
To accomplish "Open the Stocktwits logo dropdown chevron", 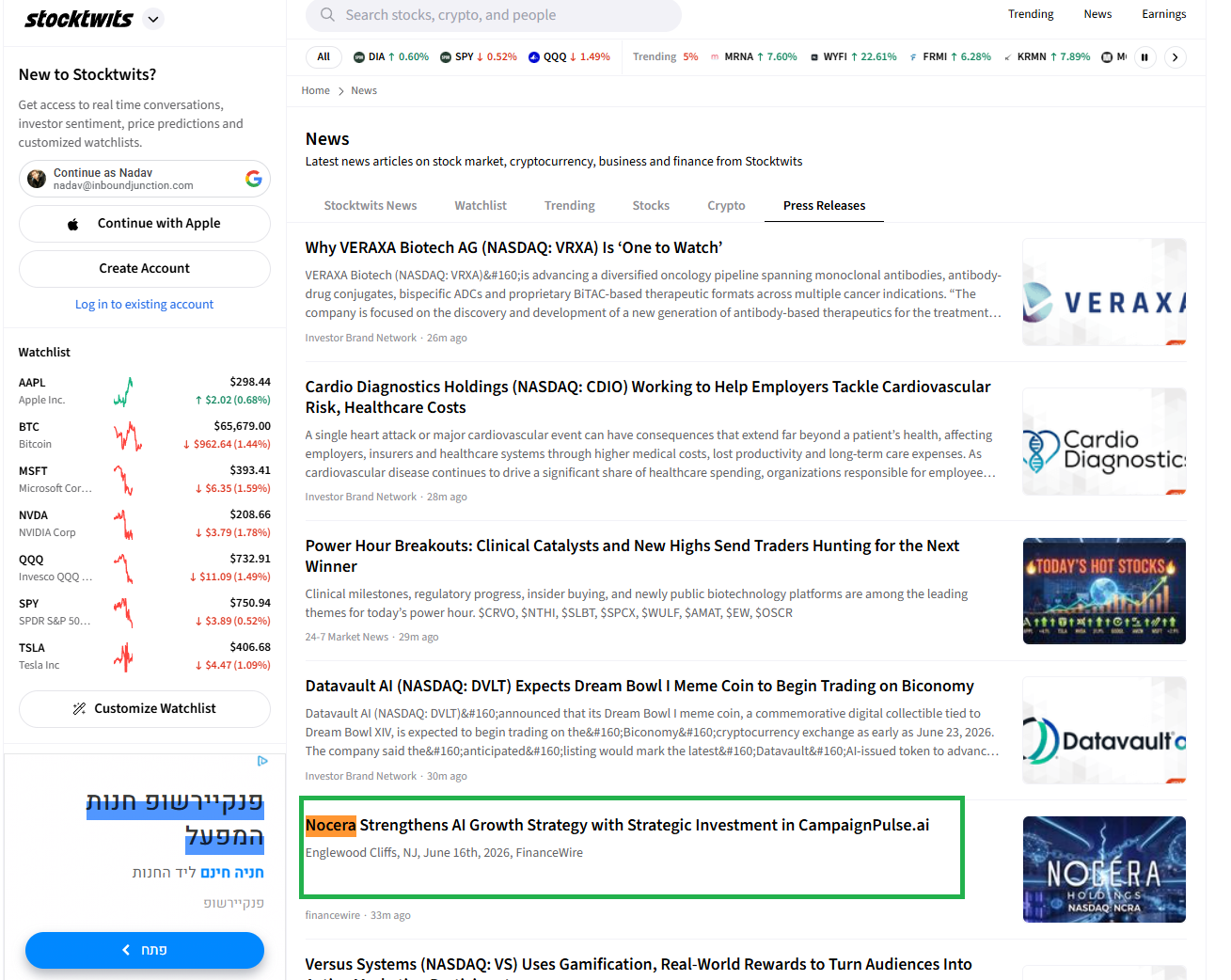I will coord(154,19).
